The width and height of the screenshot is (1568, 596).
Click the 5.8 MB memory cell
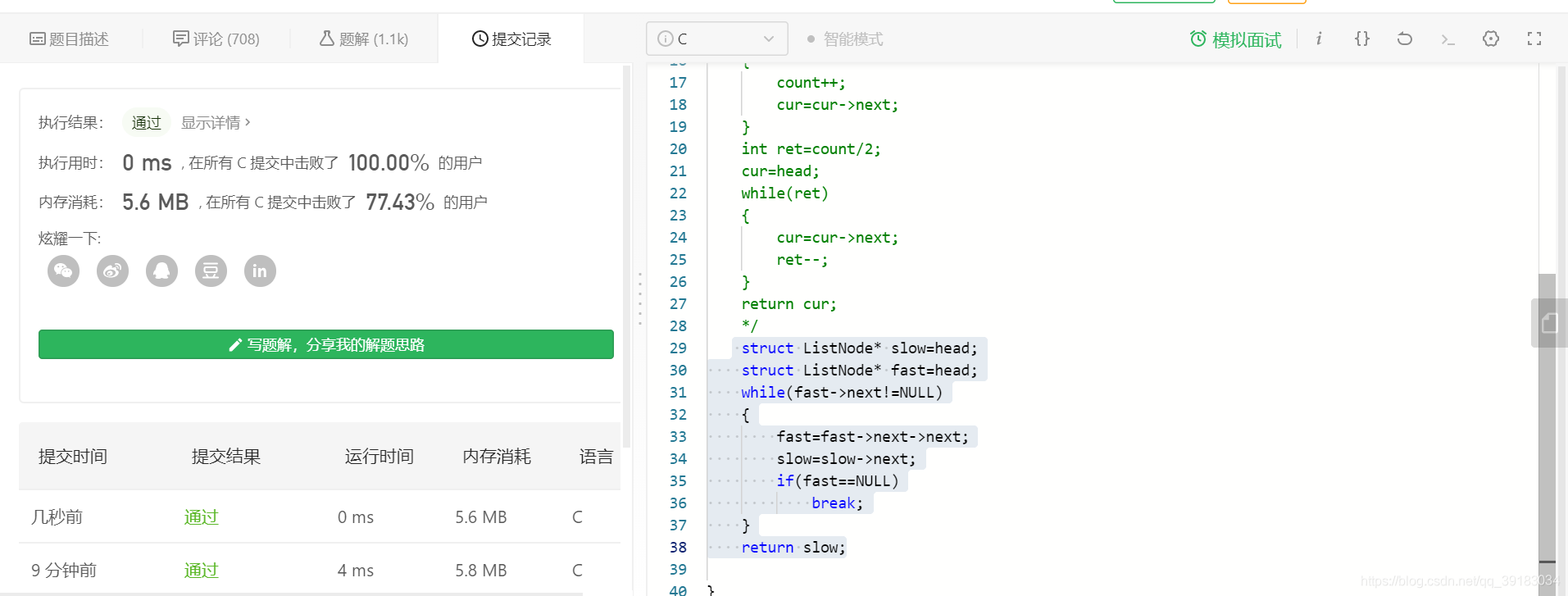481,571
